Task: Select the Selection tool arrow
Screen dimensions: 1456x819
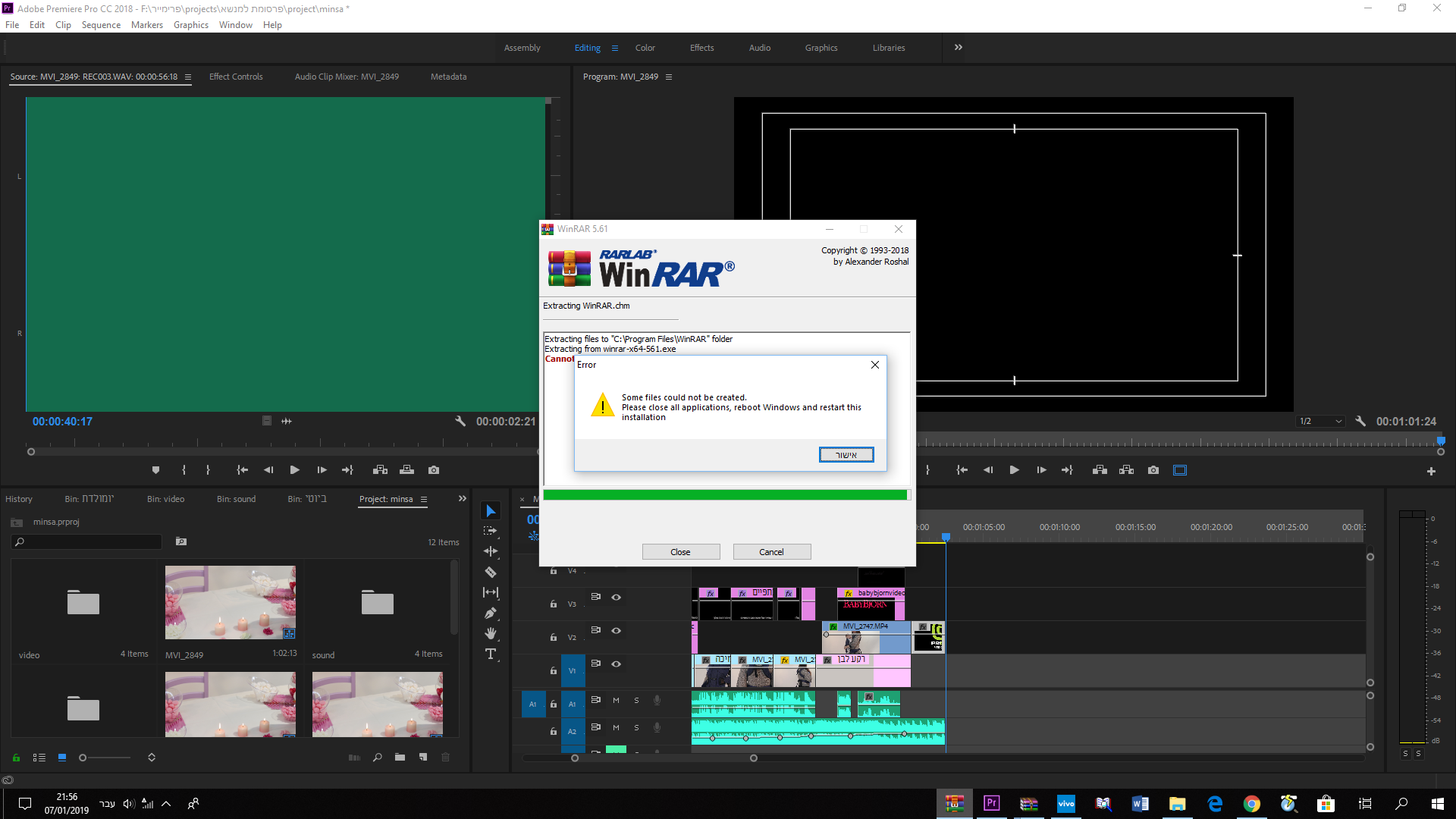Action: (x=491, y=510)
